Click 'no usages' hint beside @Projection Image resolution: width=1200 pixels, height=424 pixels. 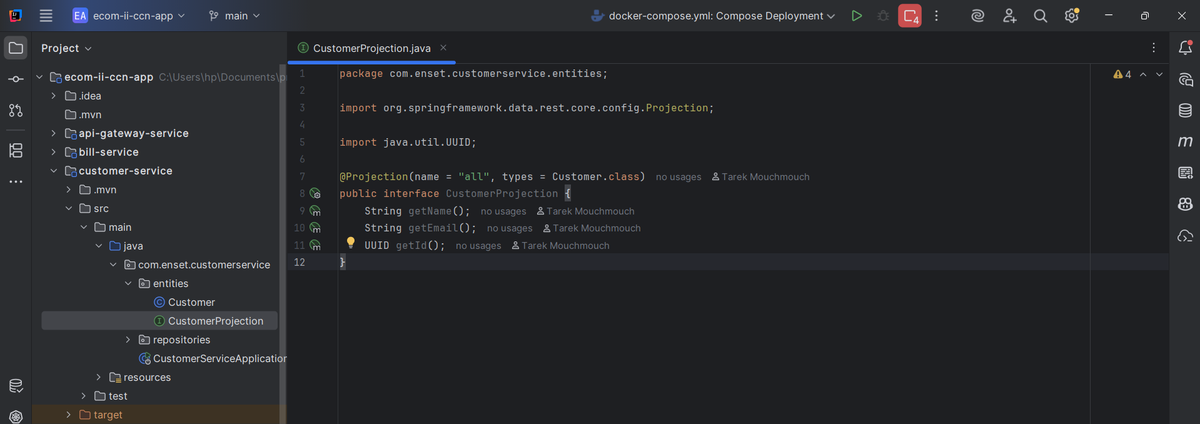pos(678,177)
